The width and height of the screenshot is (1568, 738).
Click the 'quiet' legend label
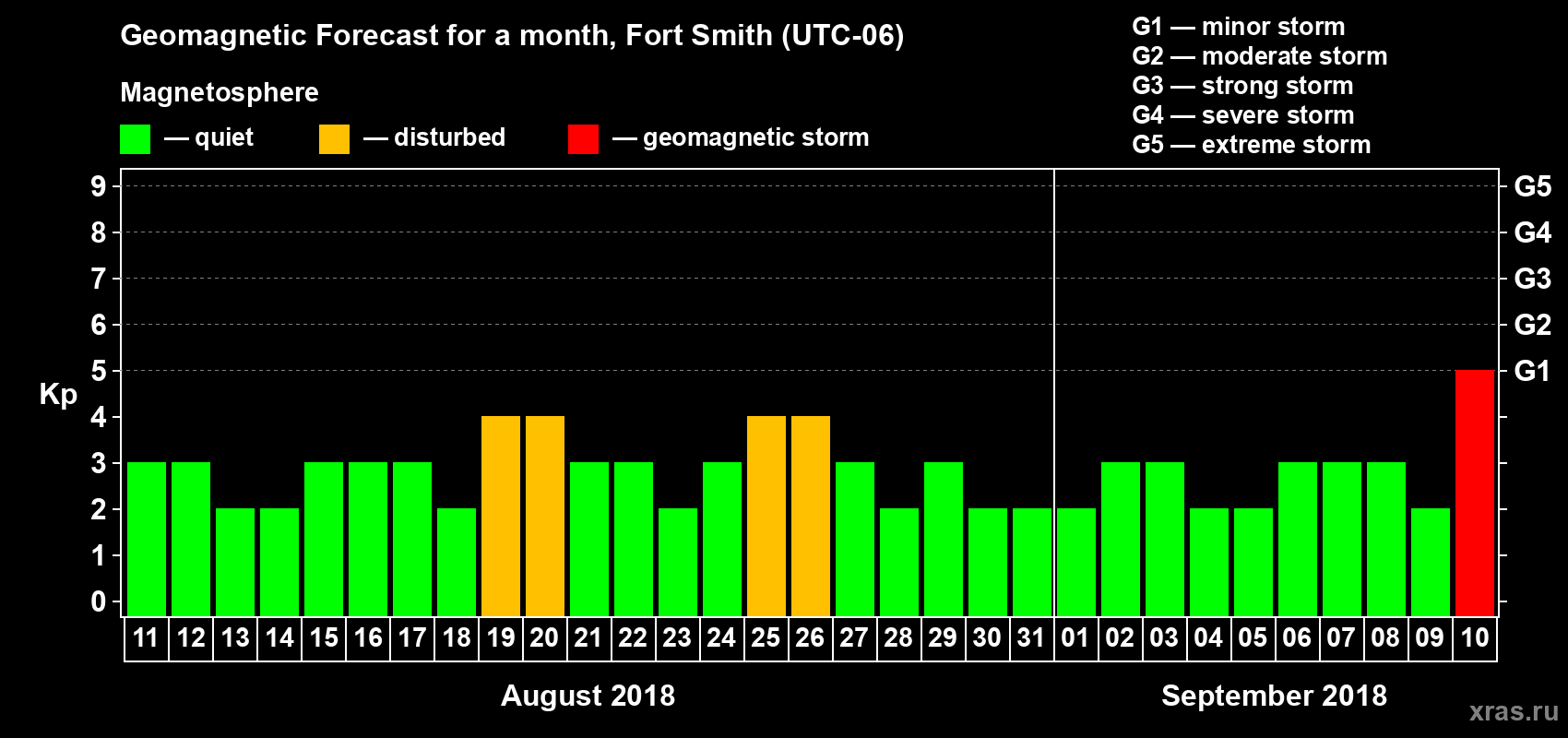tap(224, 137)
